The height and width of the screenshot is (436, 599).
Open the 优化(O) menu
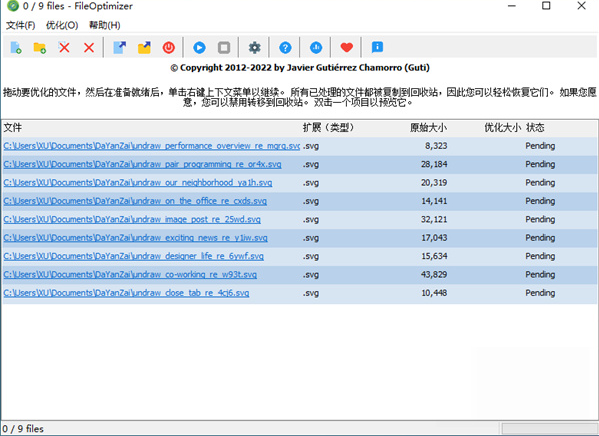[x=62, y=25]
